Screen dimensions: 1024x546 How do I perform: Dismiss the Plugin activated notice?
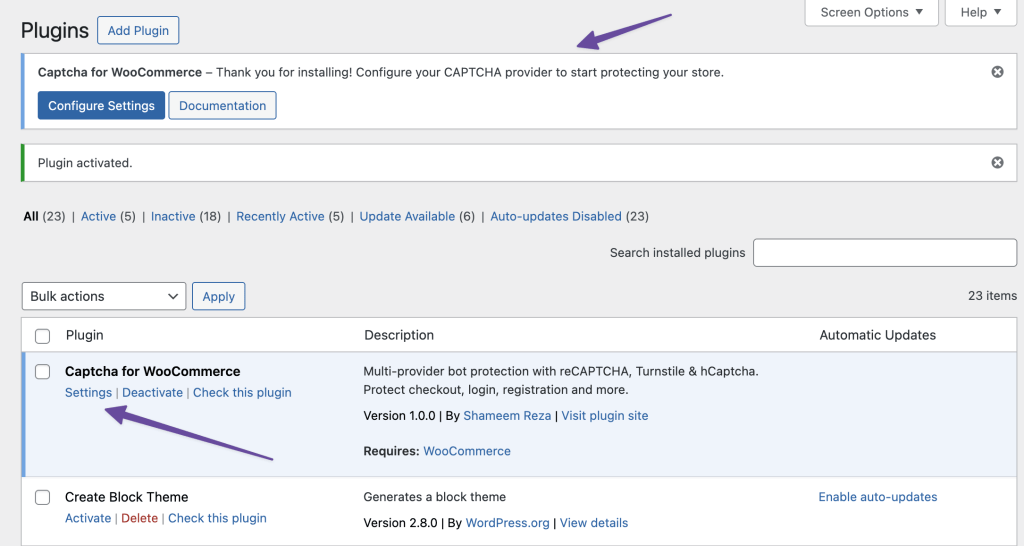[997, 162]
